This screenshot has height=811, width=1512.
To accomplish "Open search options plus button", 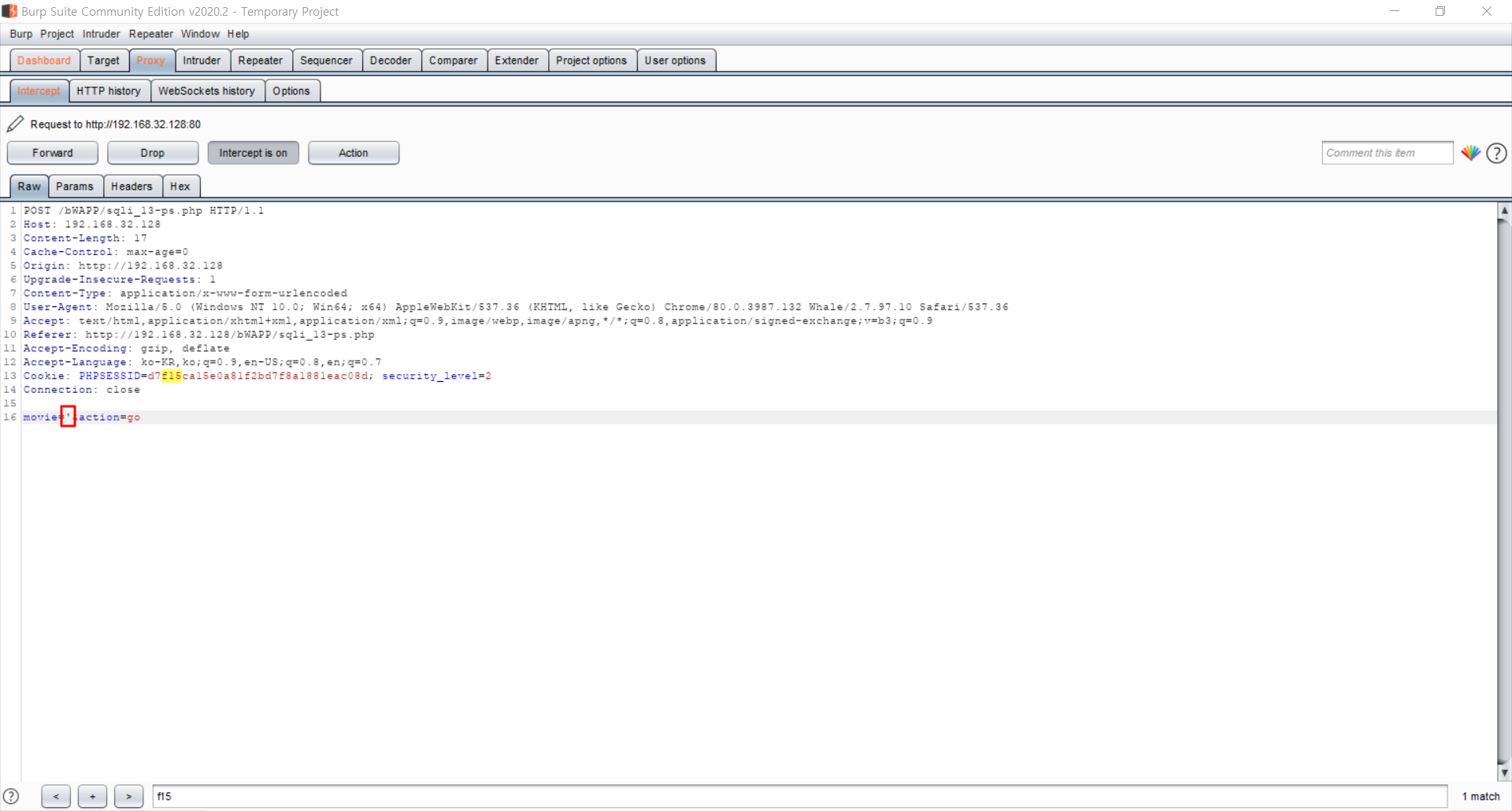I will point(92,796).
